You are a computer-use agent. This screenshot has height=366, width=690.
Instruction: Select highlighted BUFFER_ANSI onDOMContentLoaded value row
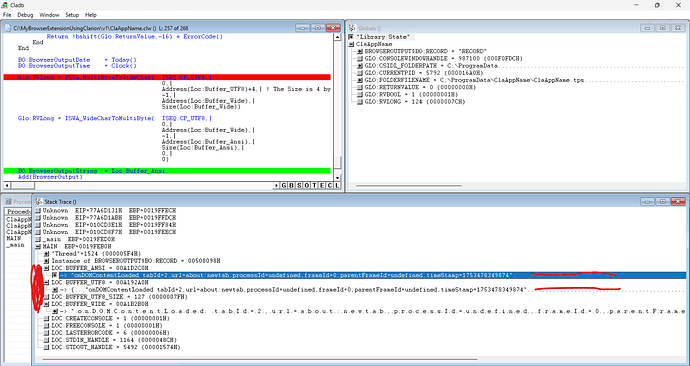[x=372, y=275]
